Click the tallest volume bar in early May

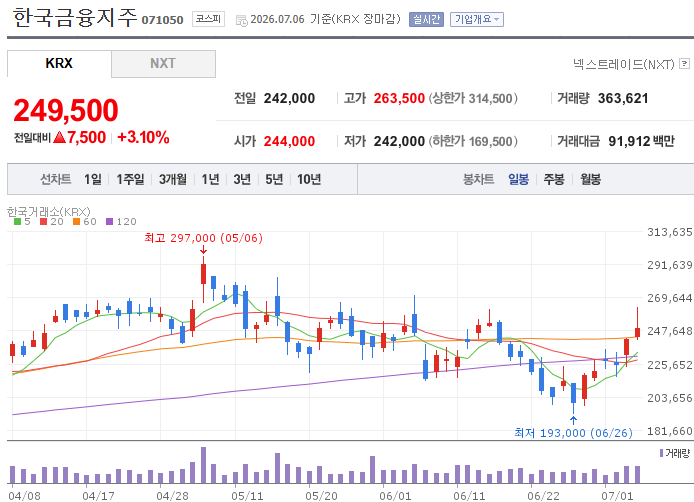(x=203, y=465)
